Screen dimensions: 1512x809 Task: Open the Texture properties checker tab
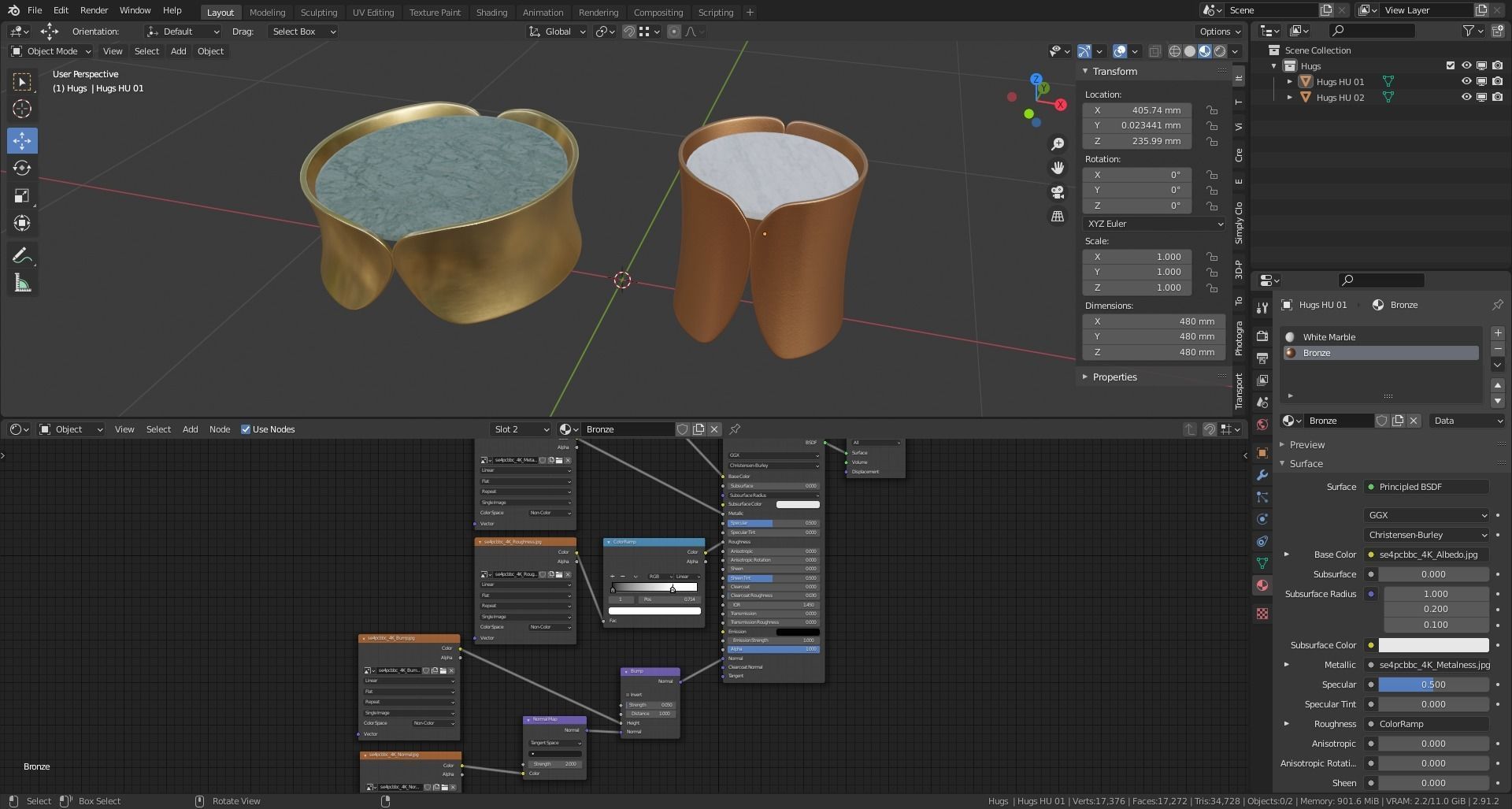point(1262,614)
